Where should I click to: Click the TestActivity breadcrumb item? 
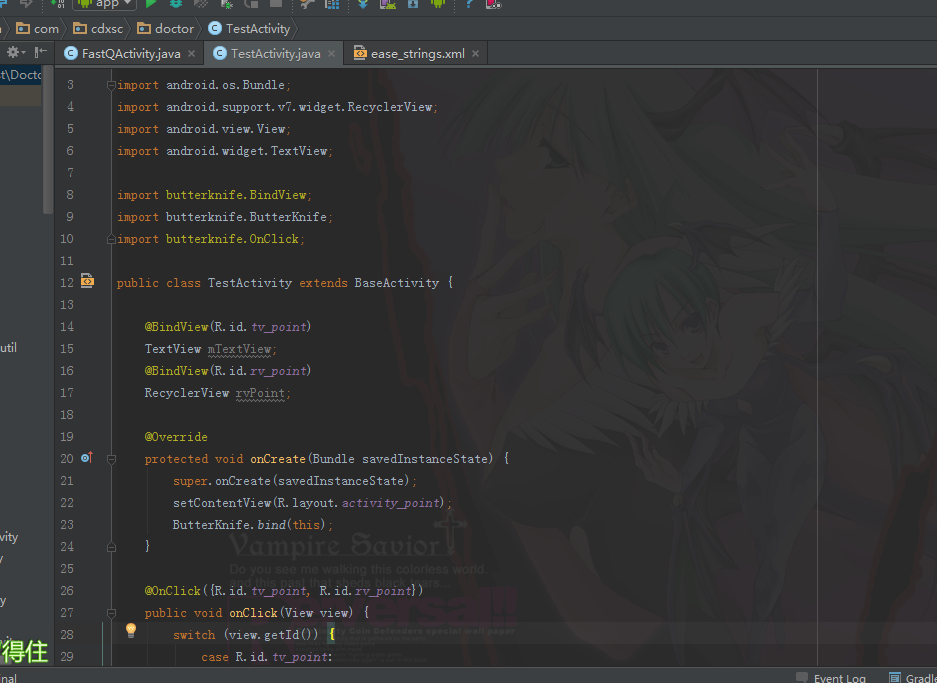249,29
